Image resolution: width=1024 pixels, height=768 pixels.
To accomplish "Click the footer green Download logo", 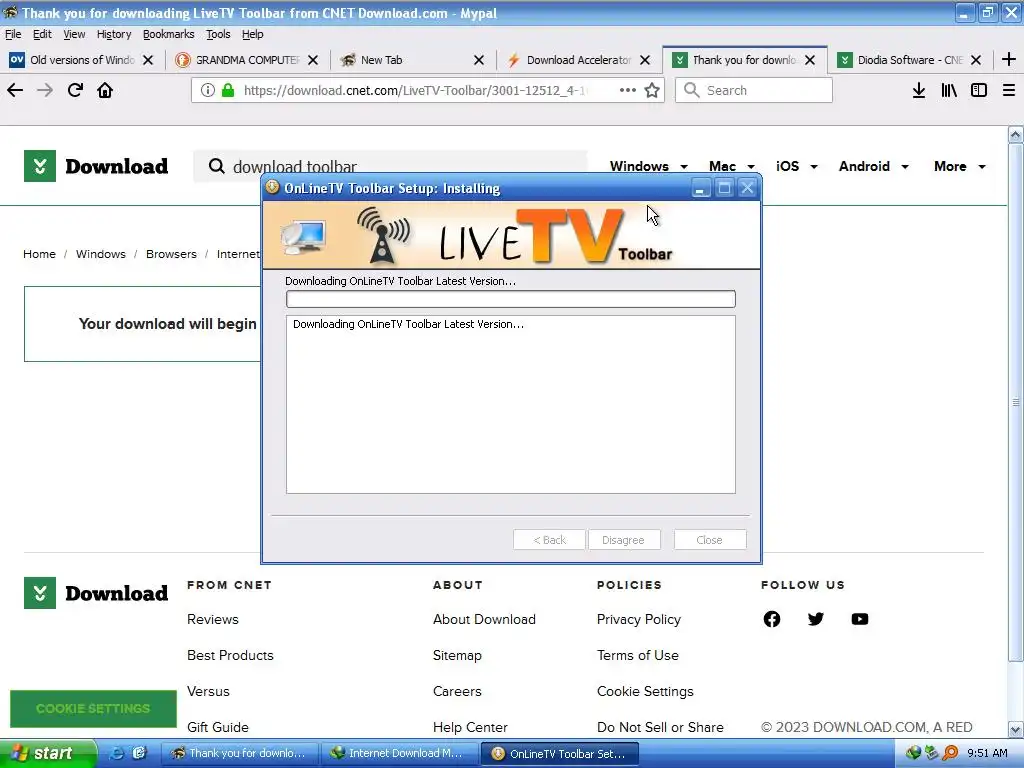I will [96, 593].
